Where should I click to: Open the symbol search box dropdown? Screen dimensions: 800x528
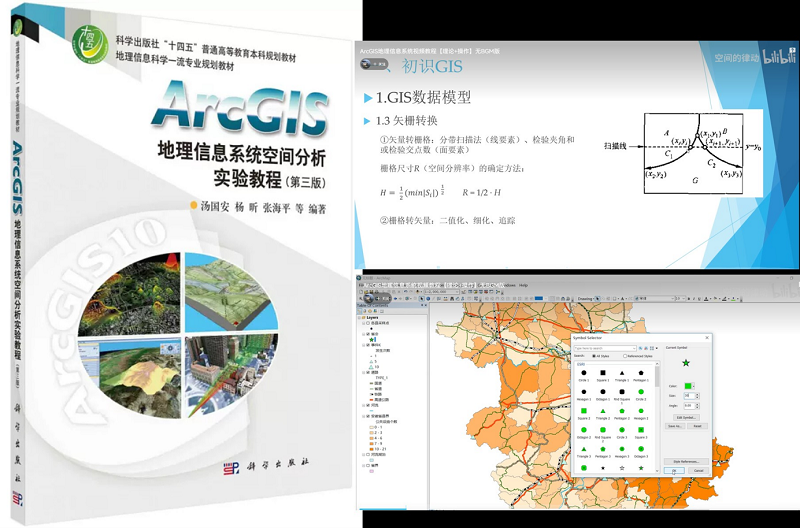[x=634, y=348]
